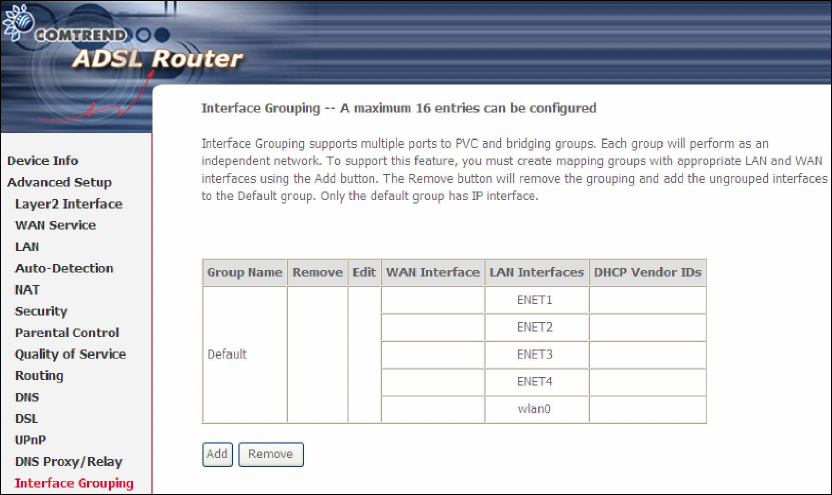Go to Parental Control

click(67, 333)
